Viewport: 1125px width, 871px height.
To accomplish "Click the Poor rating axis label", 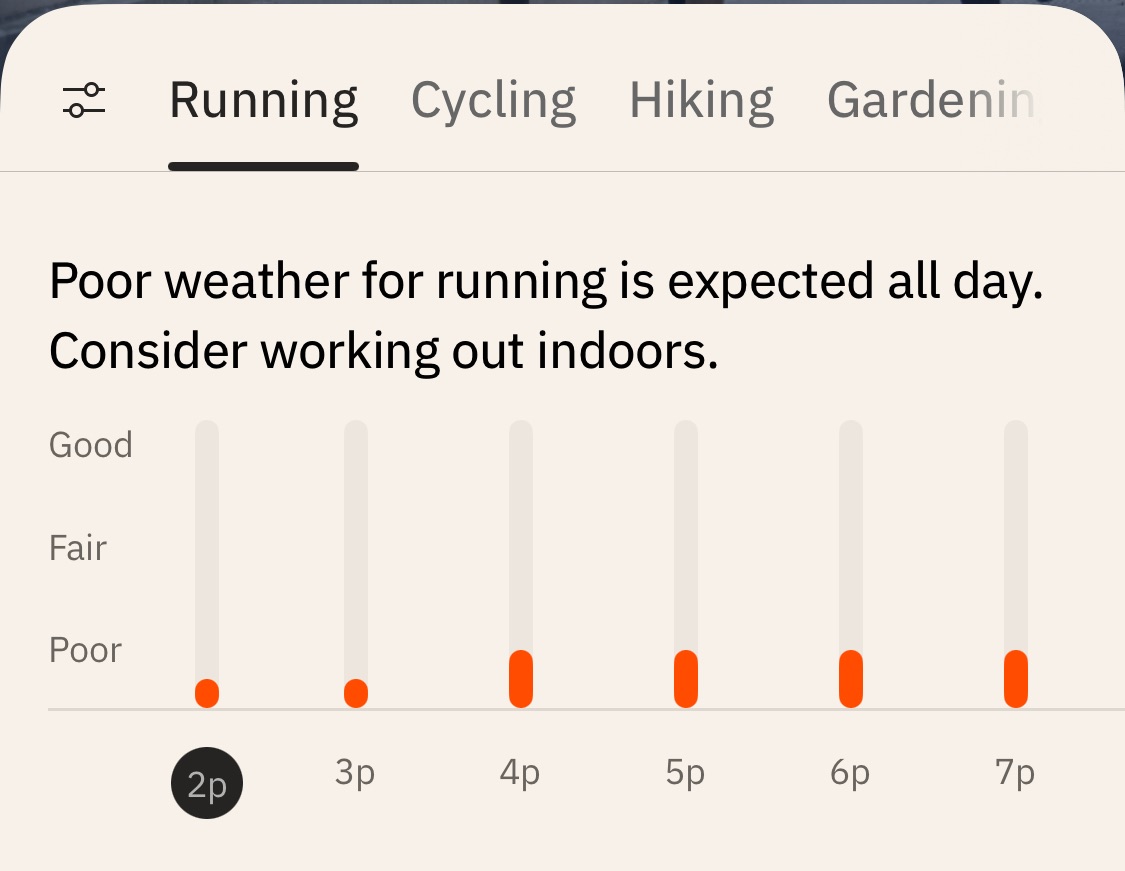I will (85, 650).
